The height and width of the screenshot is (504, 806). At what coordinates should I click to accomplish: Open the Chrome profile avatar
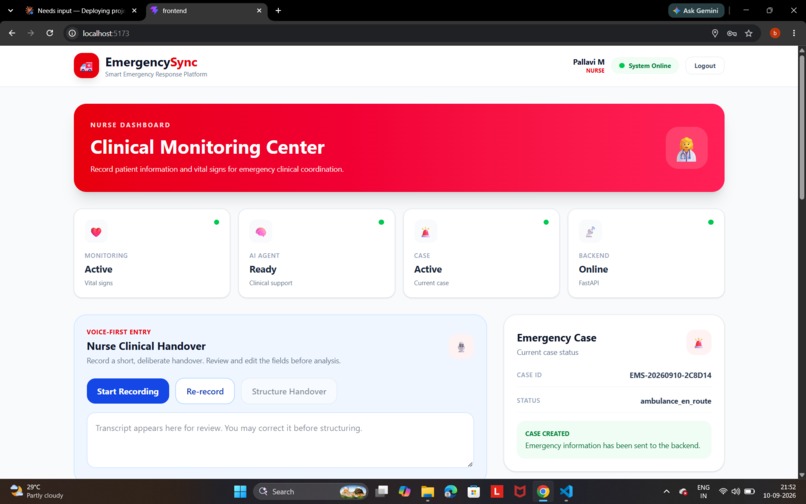(775, 33)
